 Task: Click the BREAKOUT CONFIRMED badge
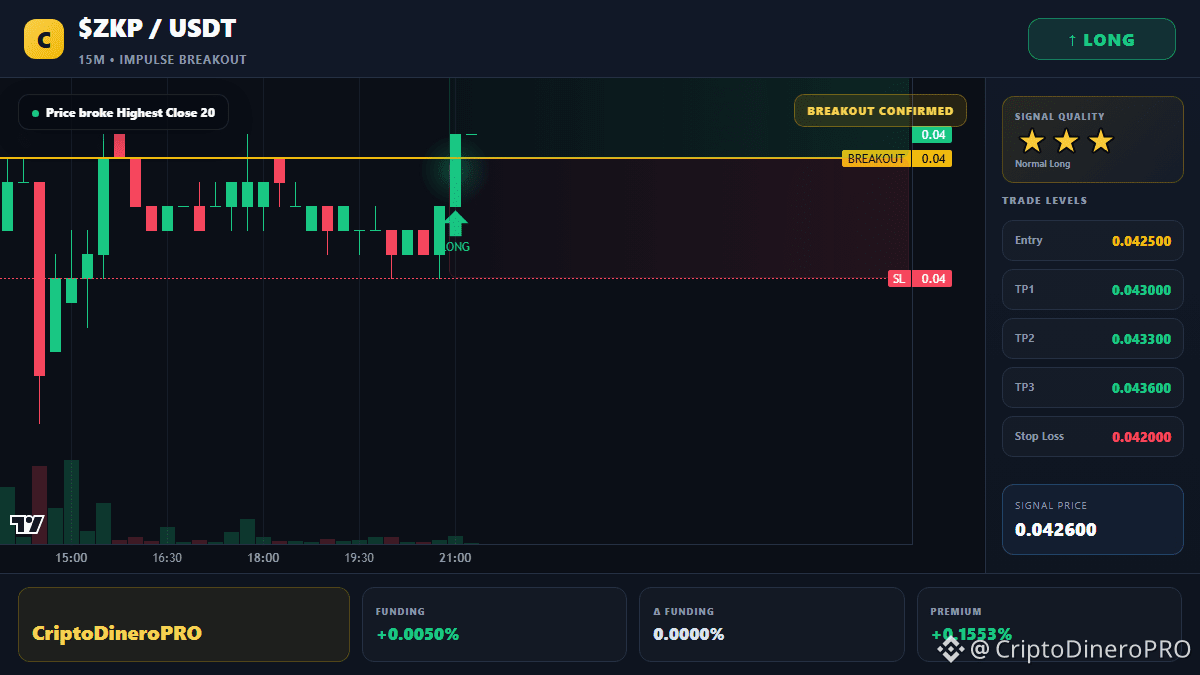880,111
